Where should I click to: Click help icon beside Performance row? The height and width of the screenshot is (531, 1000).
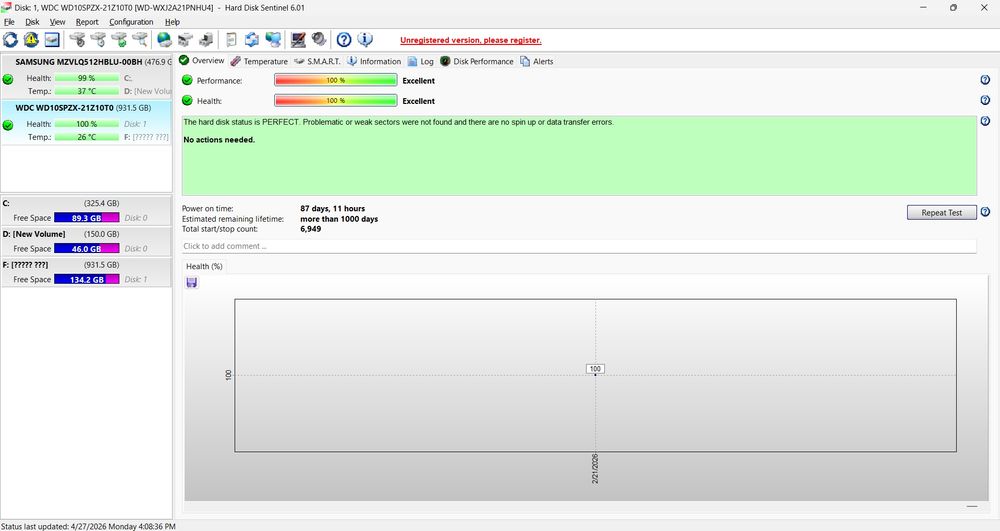(x=985, y=80)
